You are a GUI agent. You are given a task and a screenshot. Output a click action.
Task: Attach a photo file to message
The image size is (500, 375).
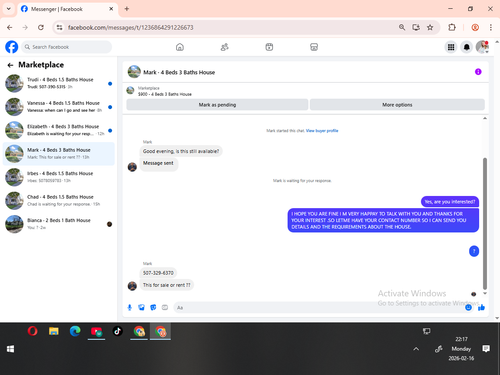click(x=141, y=307)
